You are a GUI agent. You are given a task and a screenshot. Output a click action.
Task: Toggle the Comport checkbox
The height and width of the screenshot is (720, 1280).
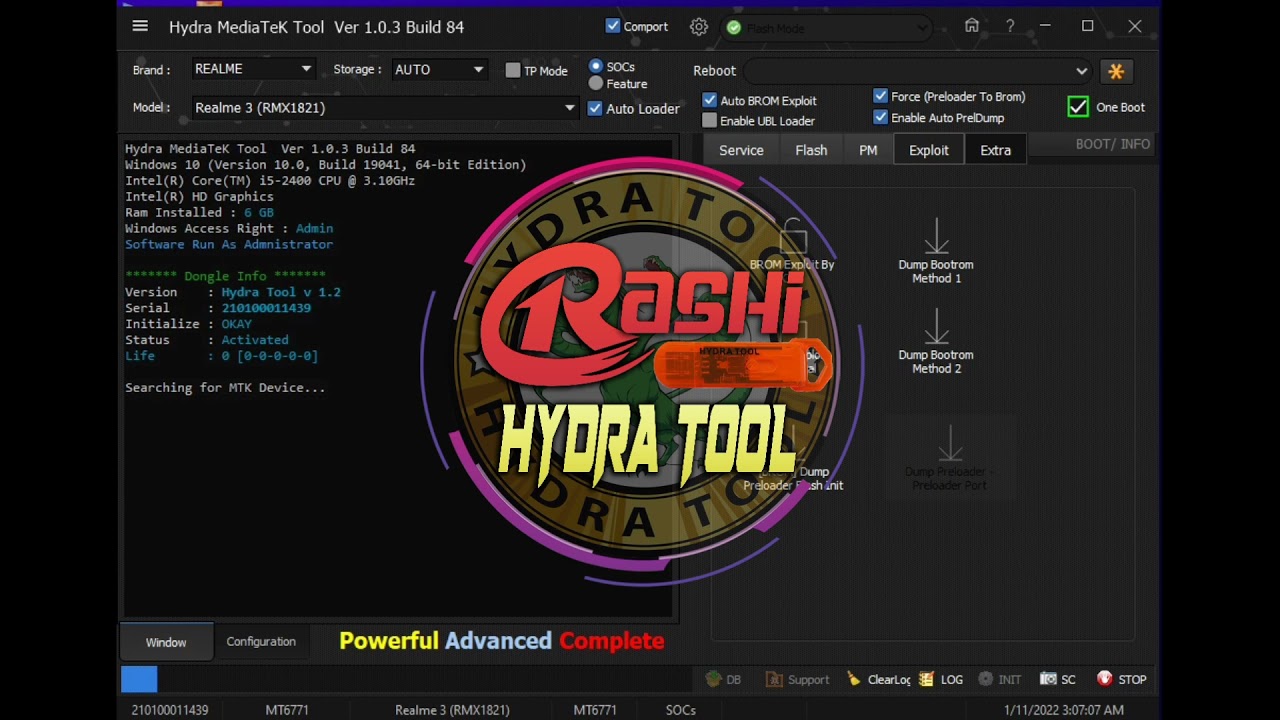[613, 26]
